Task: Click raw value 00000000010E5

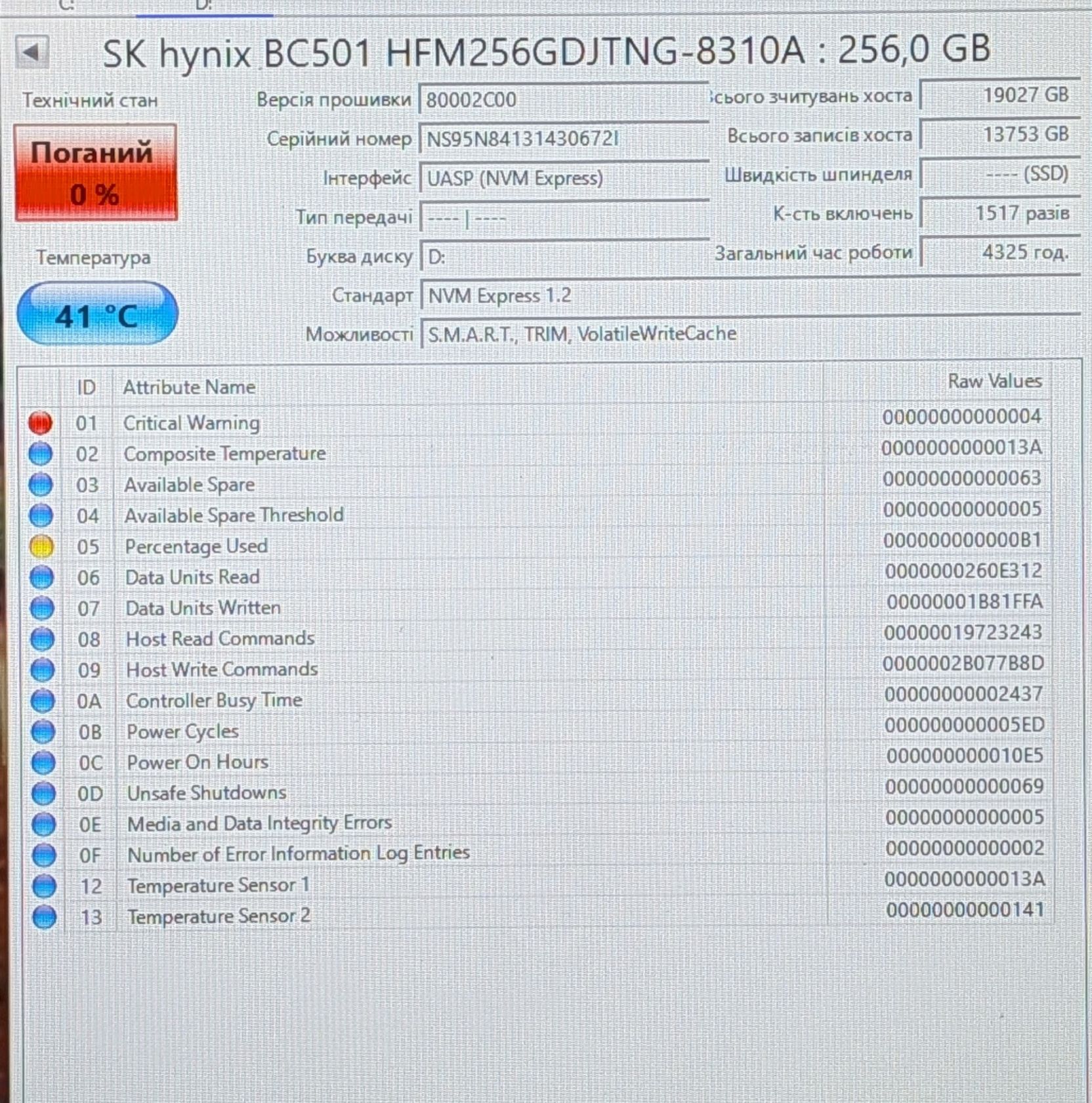Action: click(x=965, y=756)
